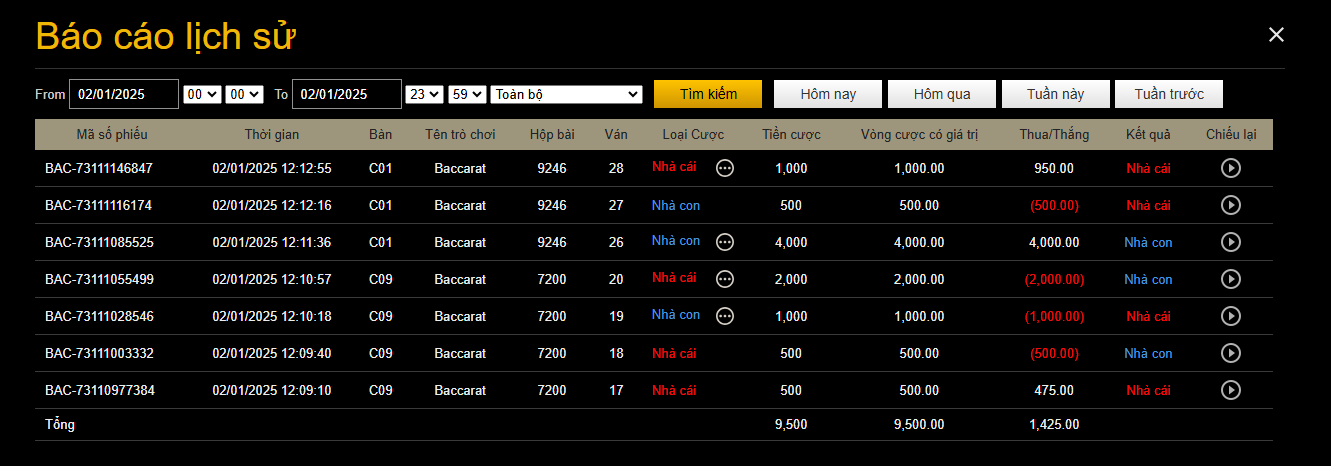Image resolution: width=1331 pixels, height=466 pixels.
Task: Open the From hour dropdown
Action: pos(202,94)
